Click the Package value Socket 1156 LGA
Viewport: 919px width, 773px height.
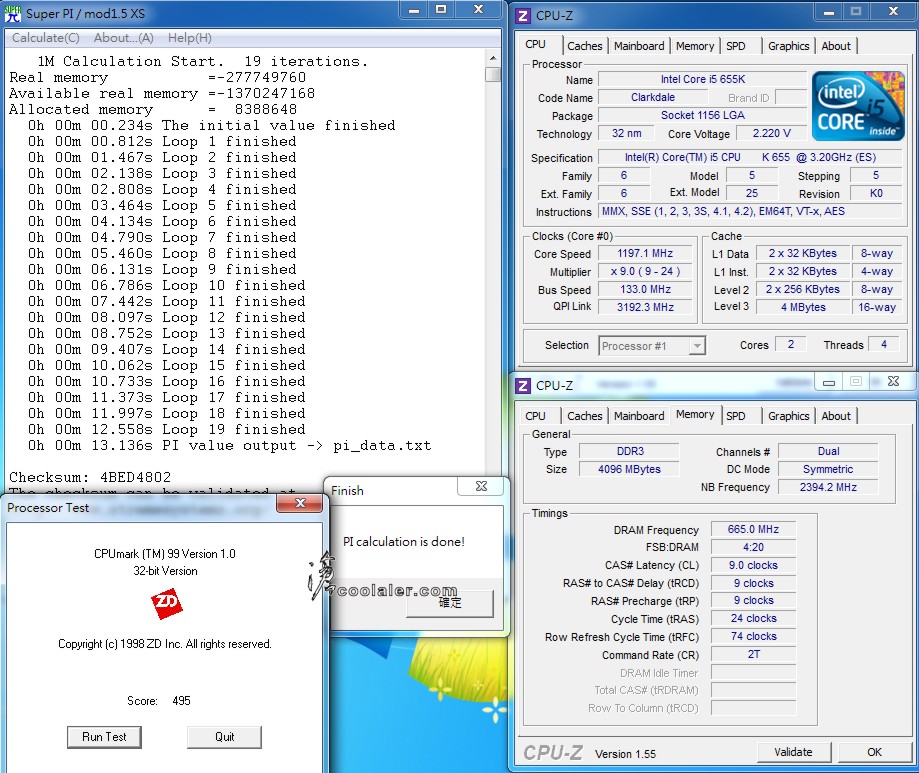[702, 115]
